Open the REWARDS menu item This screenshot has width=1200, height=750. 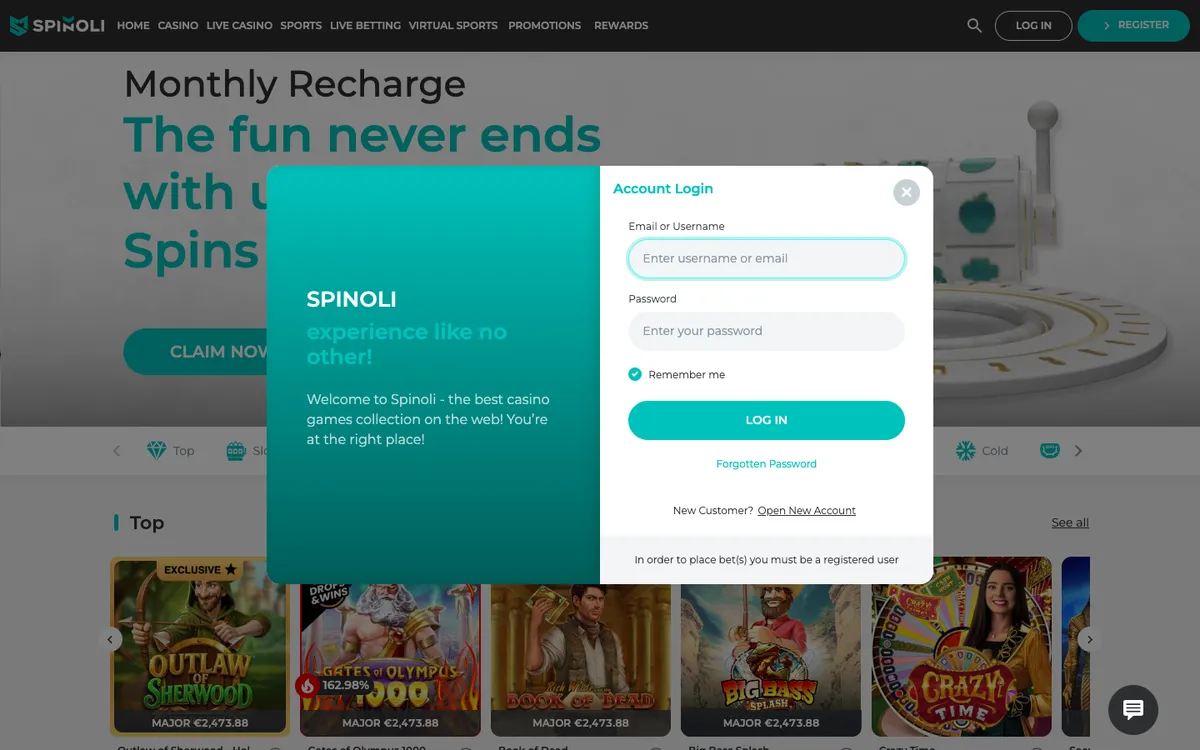click(x=621, y=26)
